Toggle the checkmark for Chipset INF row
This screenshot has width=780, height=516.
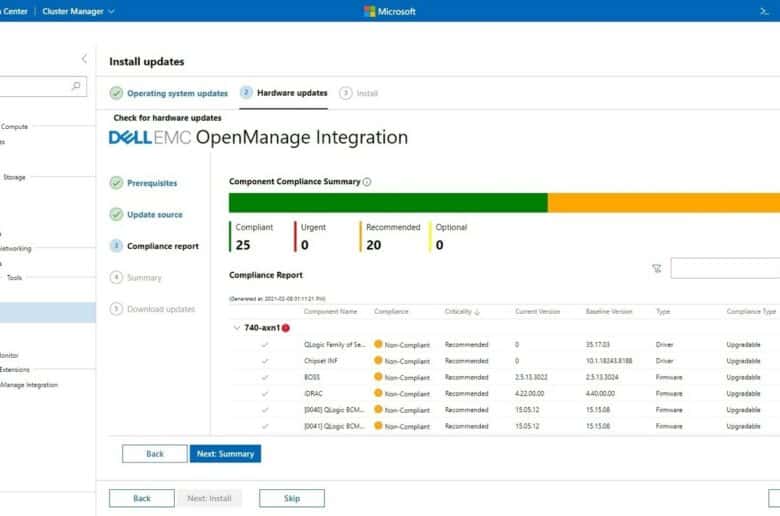[265, 361]
